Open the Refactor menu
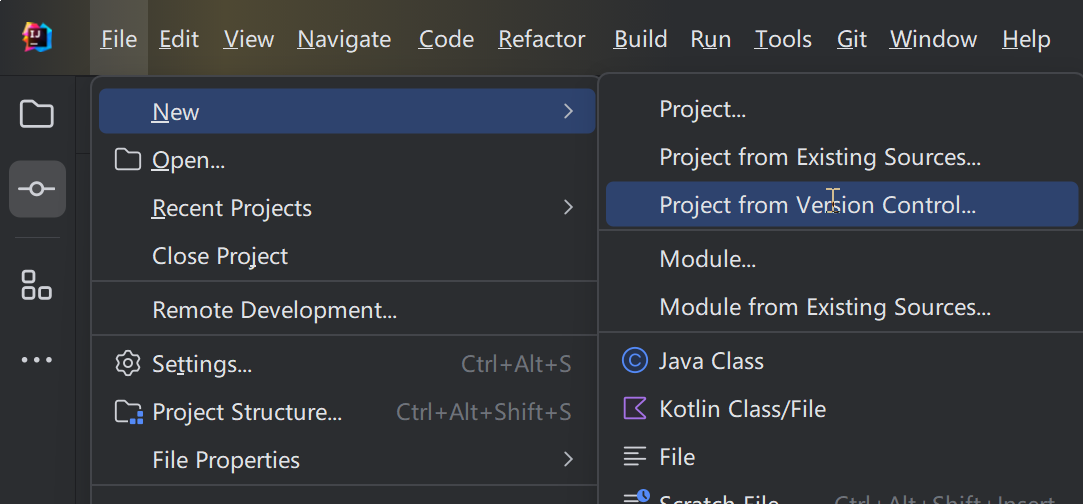The height and width of the screenshot is (504, 1083). [542, 39]
